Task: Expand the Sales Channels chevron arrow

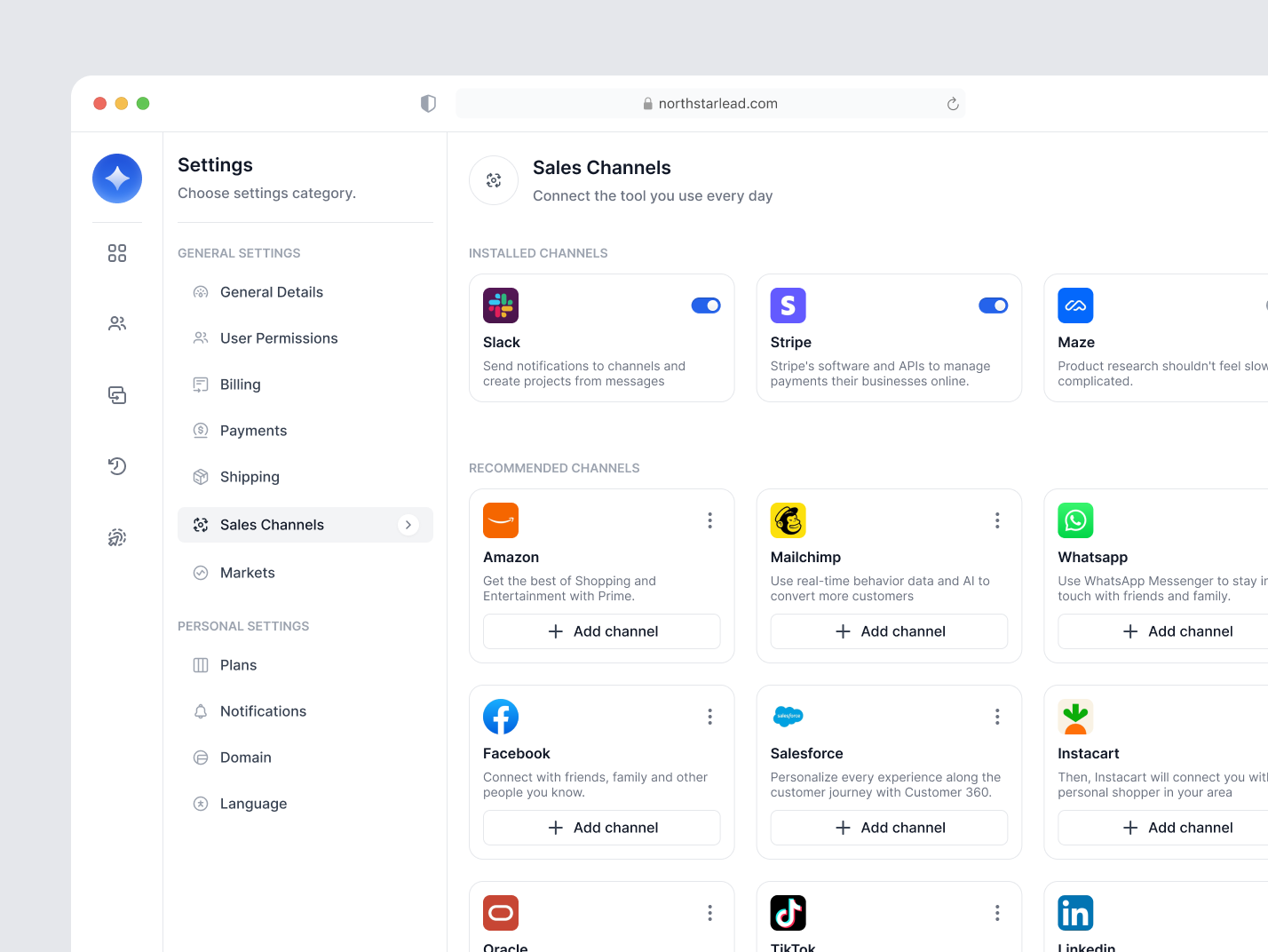Action: (408, 525)
